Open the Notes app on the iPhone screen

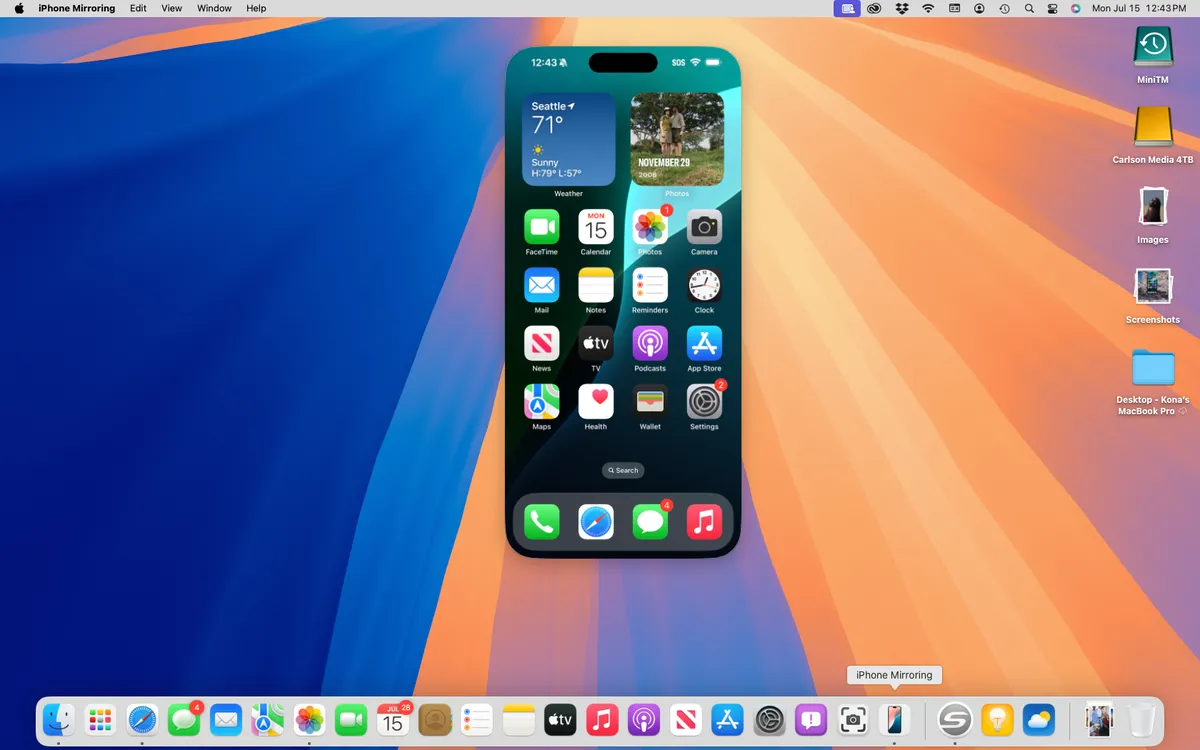pyautogui.click(x=596, y=285)
